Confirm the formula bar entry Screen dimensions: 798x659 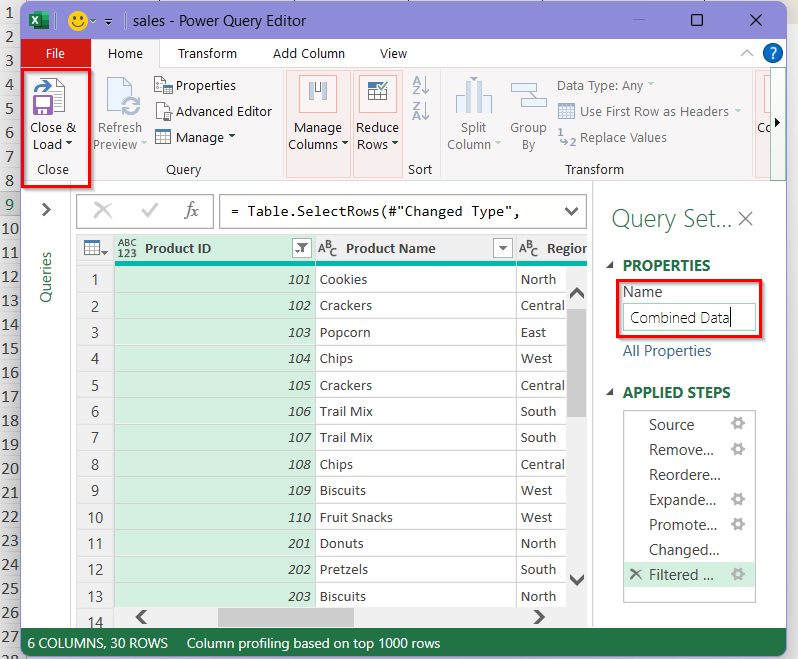coord(149,210)
